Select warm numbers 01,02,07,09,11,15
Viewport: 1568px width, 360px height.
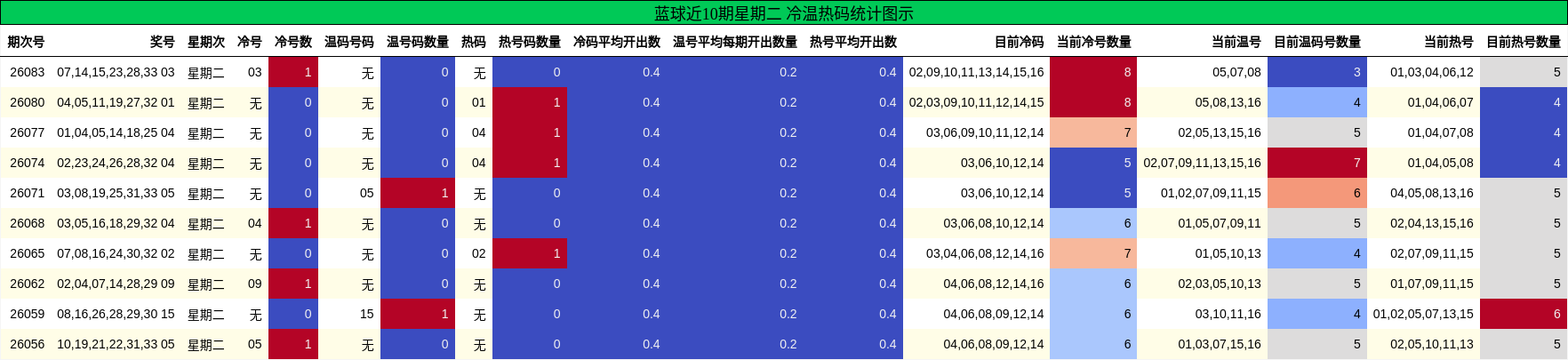[1211, 193]
